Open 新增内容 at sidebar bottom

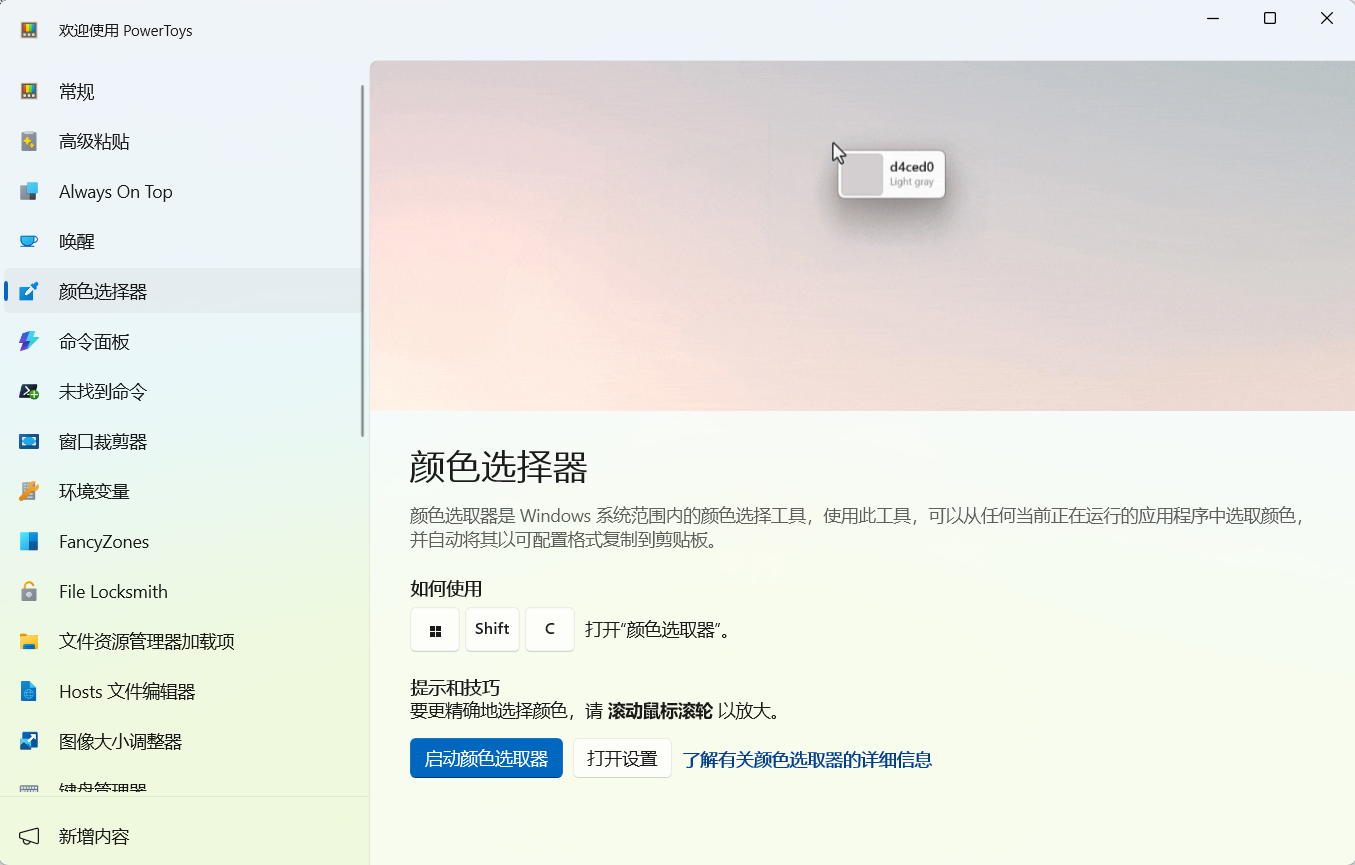(x=184, y=836)
